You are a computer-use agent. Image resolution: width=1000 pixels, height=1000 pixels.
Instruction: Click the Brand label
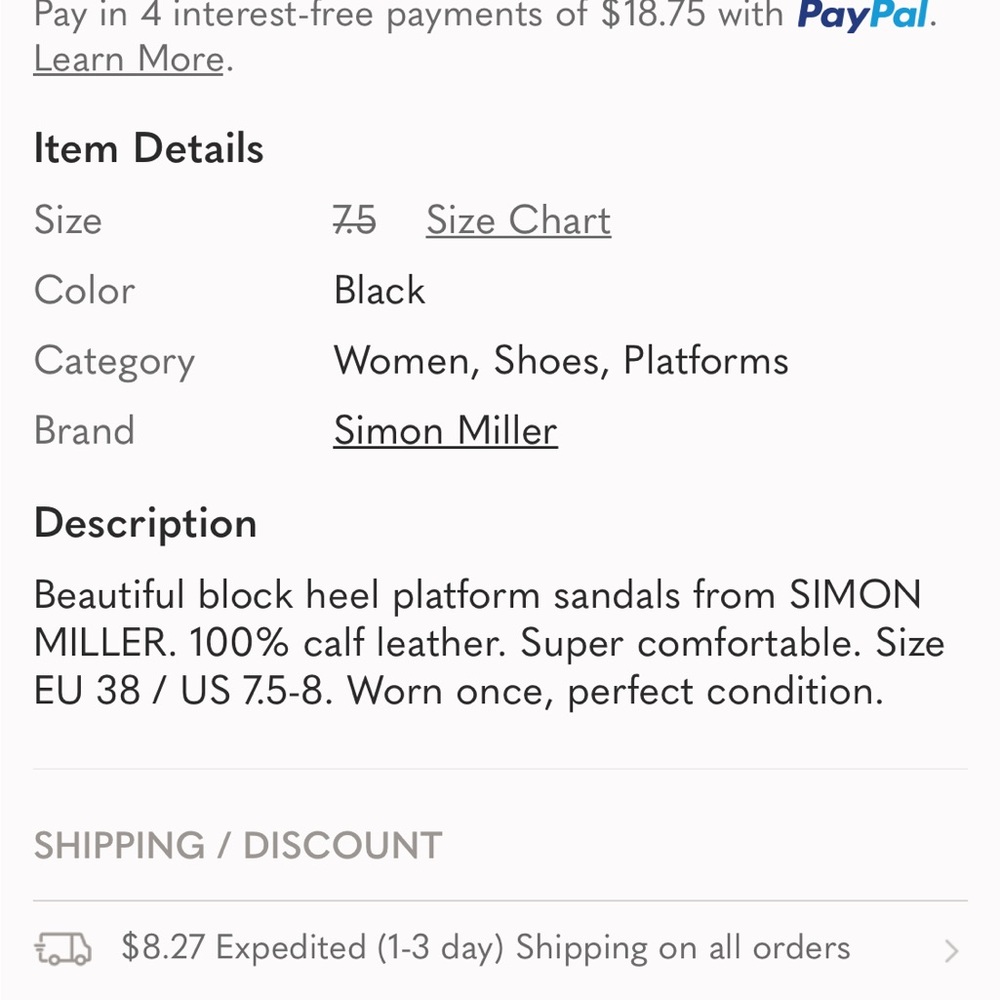pyautogui.click(x=85, y=430)
